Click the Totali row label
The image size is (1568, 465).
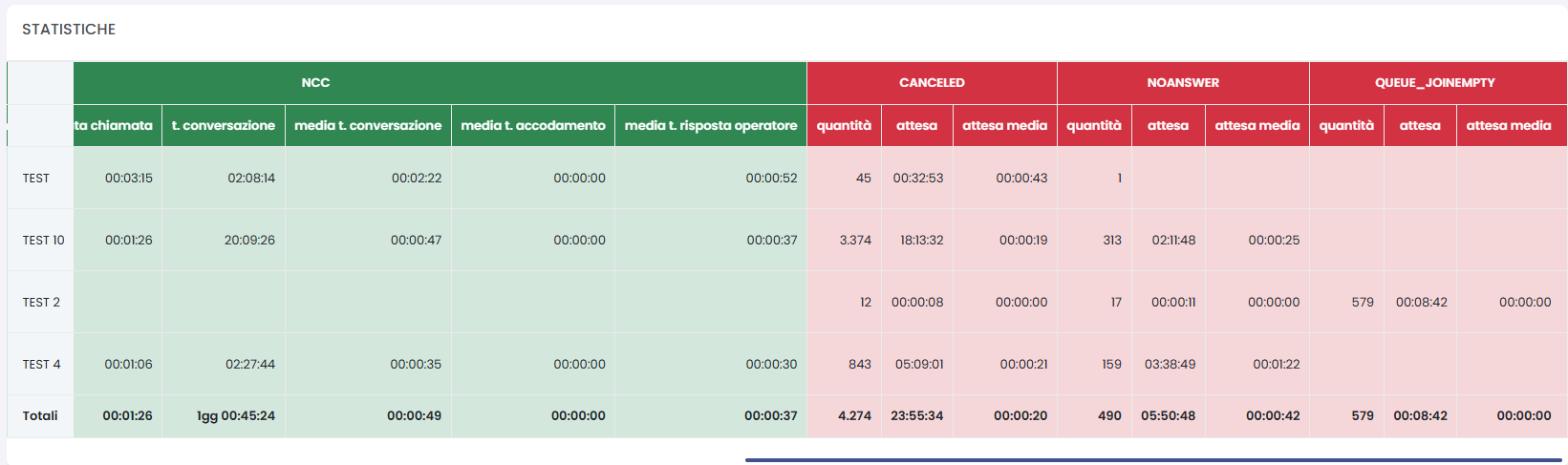40,416
